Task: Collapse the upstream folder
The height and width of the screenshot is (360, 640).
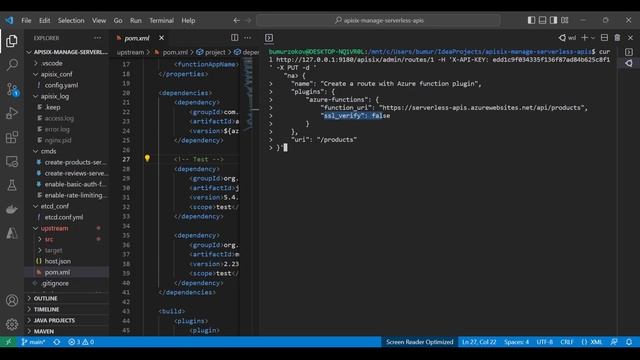Action: coord(67,228)
